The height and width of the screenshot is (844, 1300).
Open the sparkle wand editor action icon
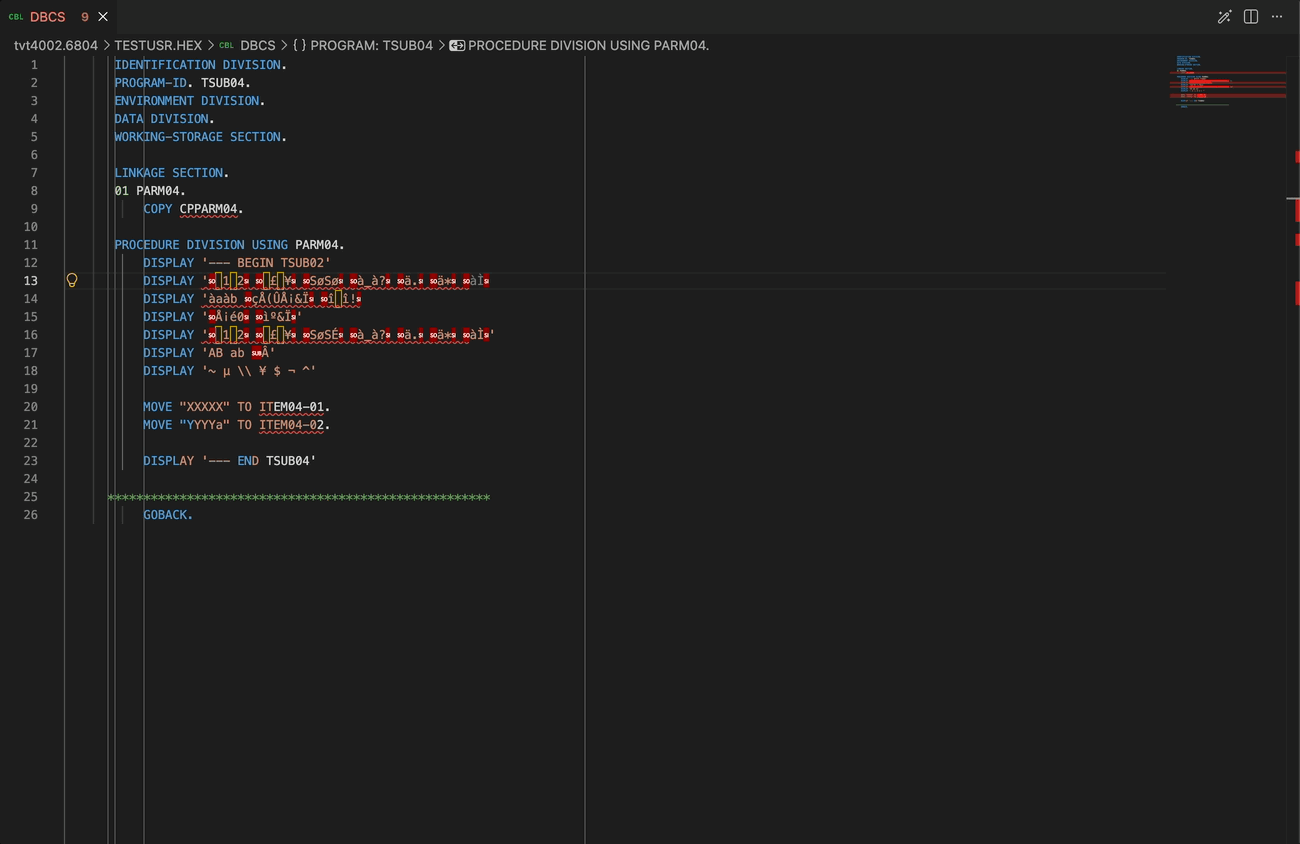click(1224, 17)
